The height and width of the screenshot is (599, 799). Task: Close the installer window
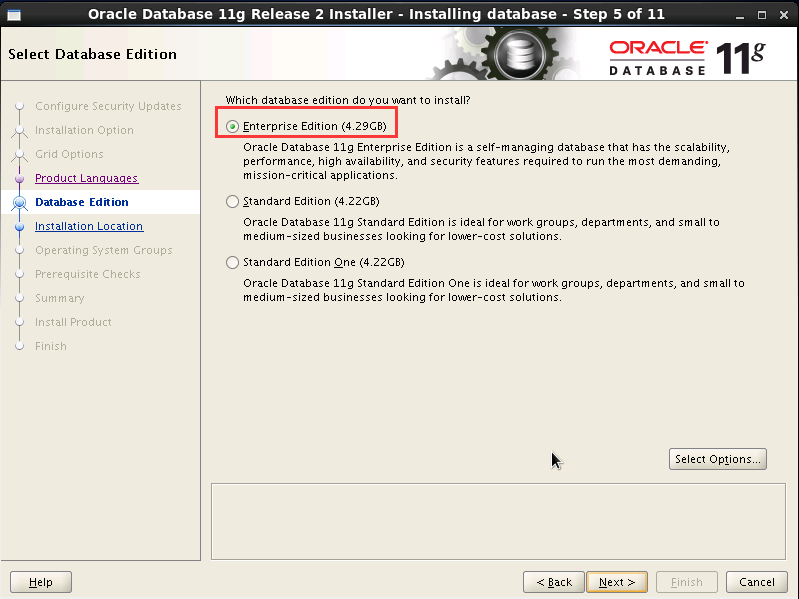(784, 15)
